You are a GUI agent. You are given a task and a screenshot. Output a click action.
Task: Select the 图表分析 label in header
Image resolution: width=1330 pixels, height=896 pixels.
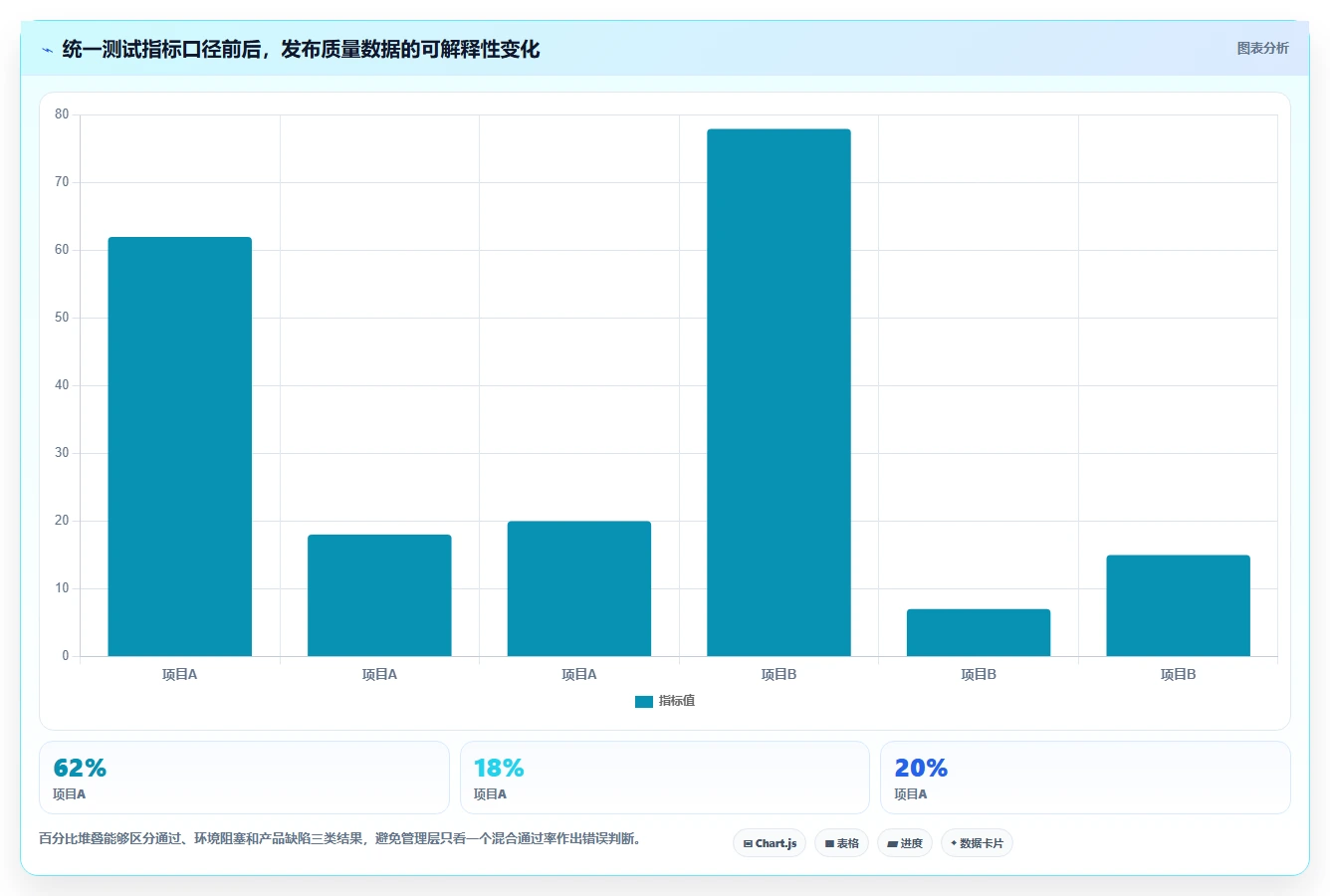click(1262, 48)
